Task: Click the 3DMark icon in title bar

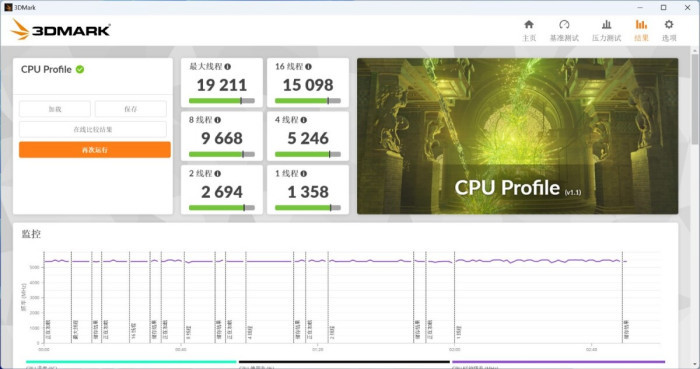Action: 8,7
